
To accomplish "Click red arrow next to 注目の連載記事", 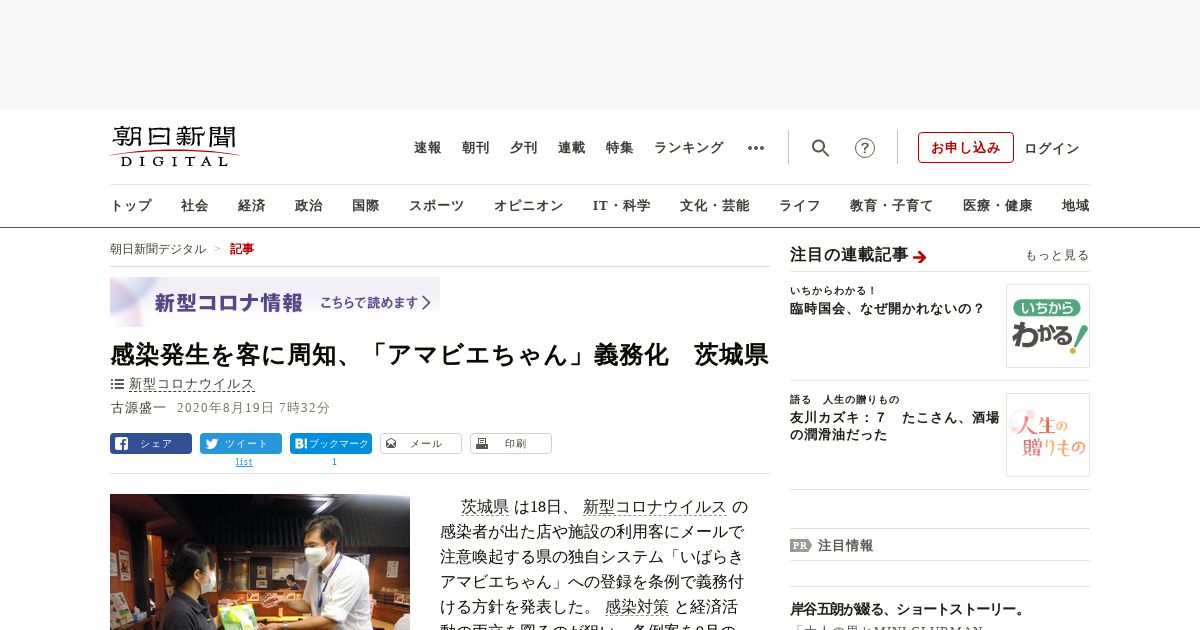I will (920, 257).
